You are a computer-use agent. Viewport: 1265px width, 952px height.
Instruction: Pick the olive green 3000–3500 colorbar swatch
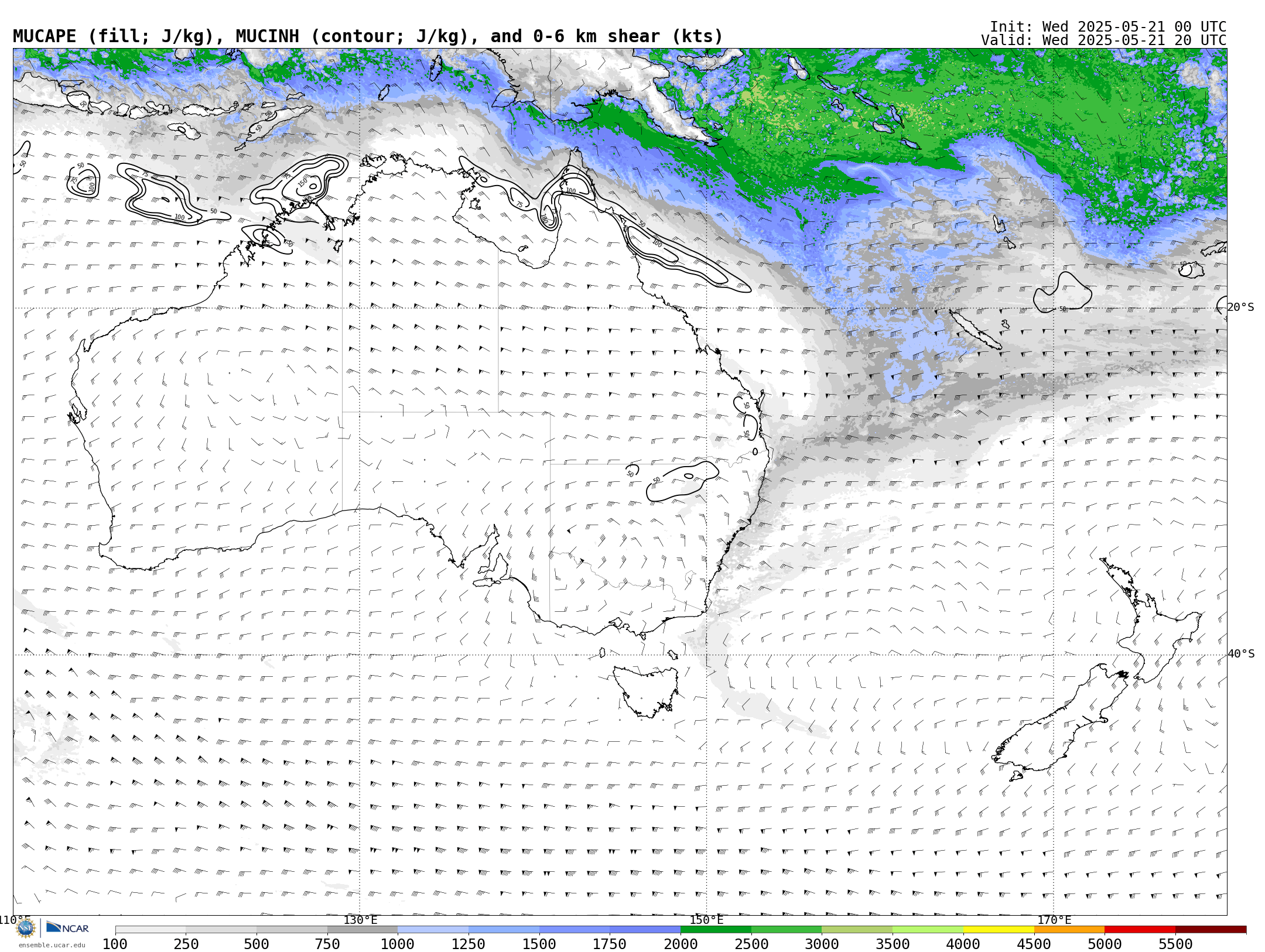(857, 930)
